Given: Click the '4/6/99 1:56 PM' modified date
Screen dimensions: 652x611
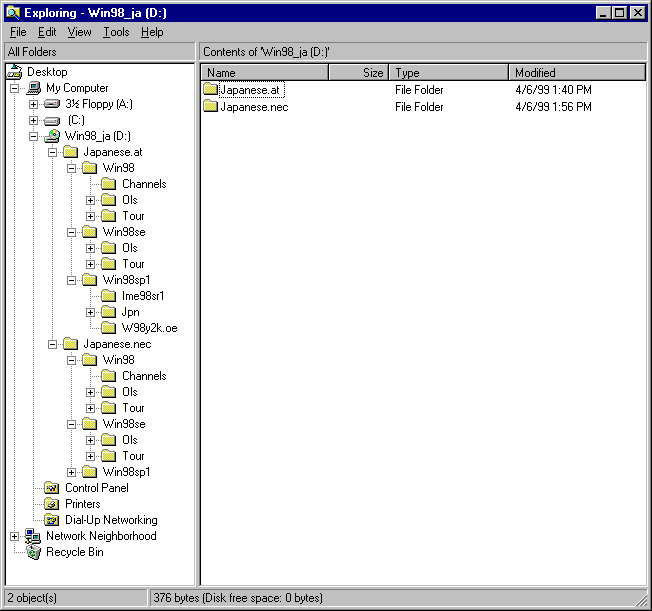Looking at the screenshot, I should coord(553,107).
